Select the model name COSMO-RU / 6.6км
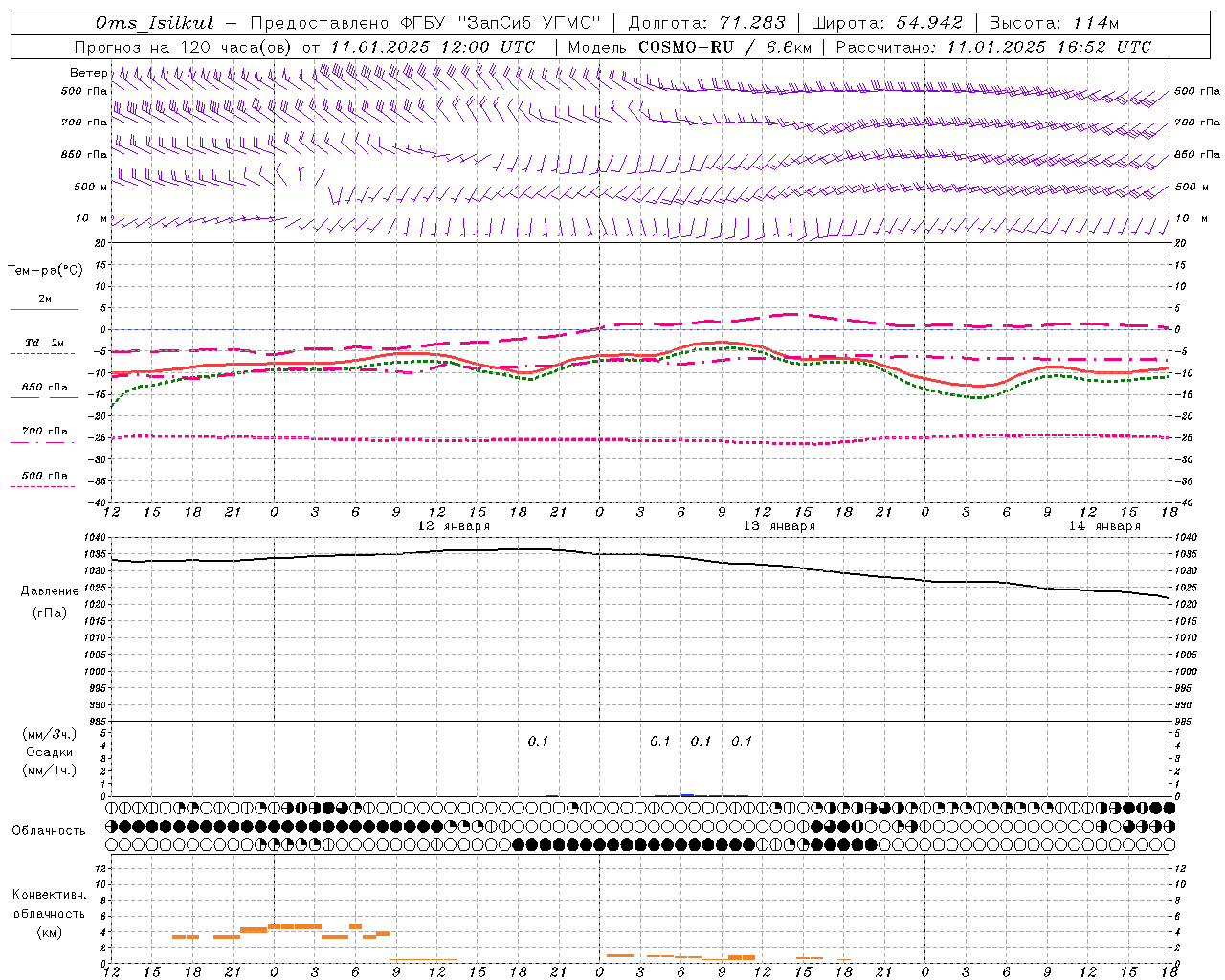The height and width of the screenshot is (980, 1225). (x=725, y=47)
